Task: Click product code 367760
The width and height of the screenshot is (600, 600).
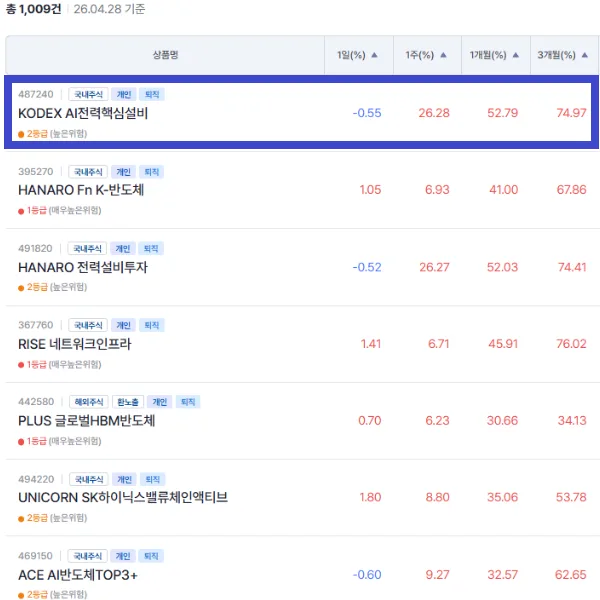Action: (36, 325)
